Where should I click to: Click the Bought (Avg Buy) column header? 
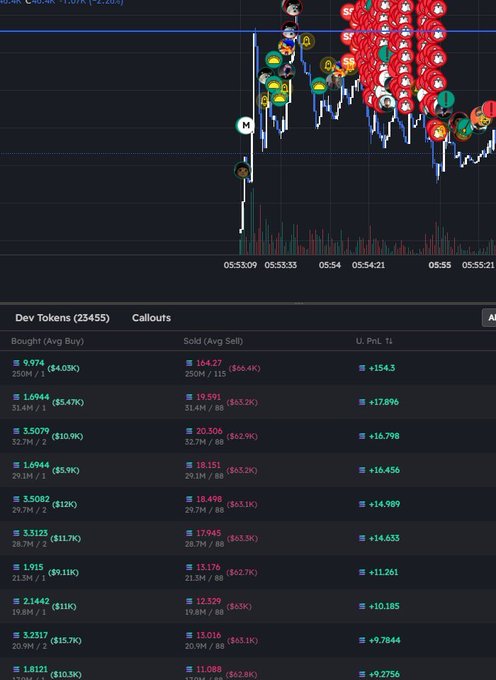point(47,341)
